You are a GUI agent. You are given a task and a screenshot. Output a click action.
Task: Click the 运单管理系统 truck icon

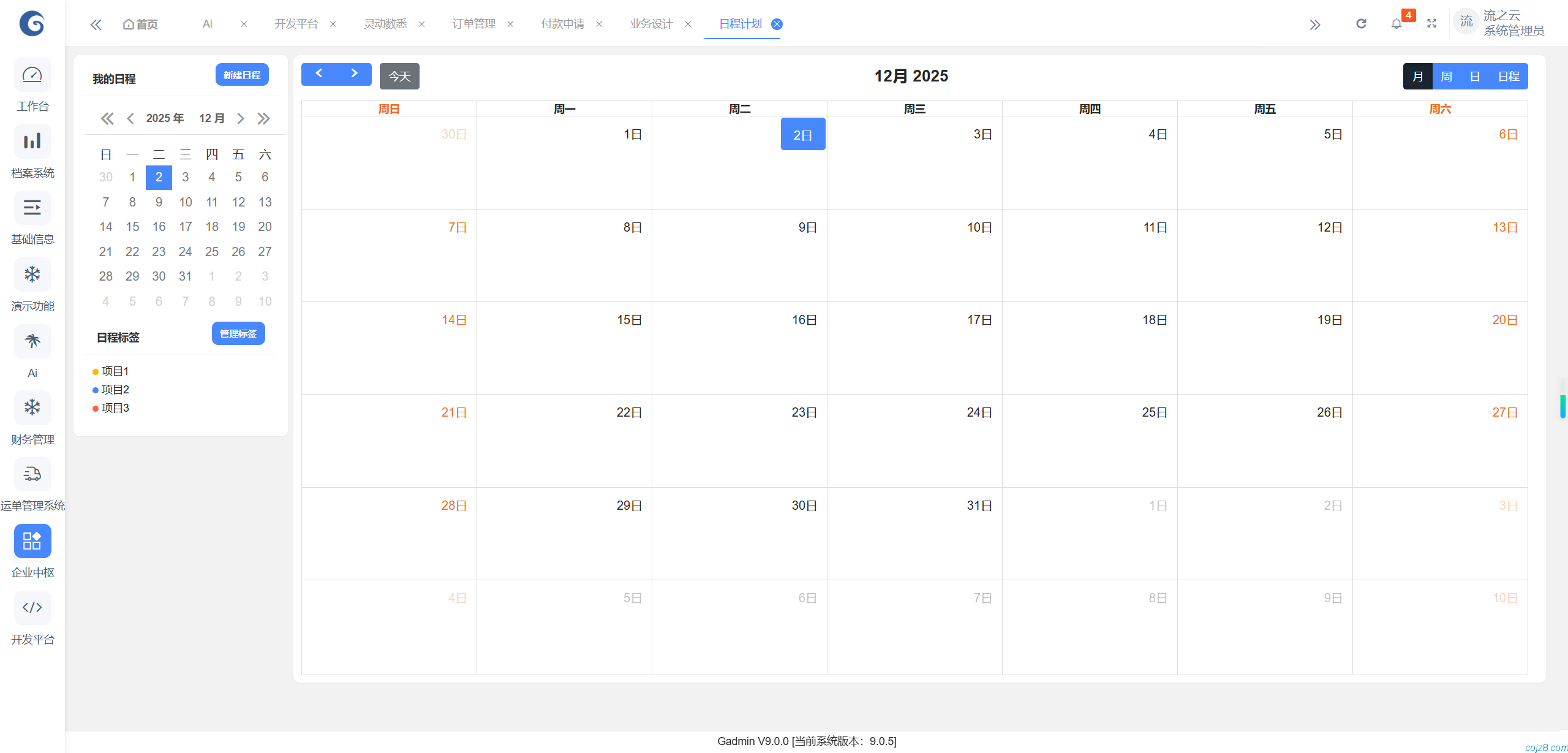click(32, 474)
